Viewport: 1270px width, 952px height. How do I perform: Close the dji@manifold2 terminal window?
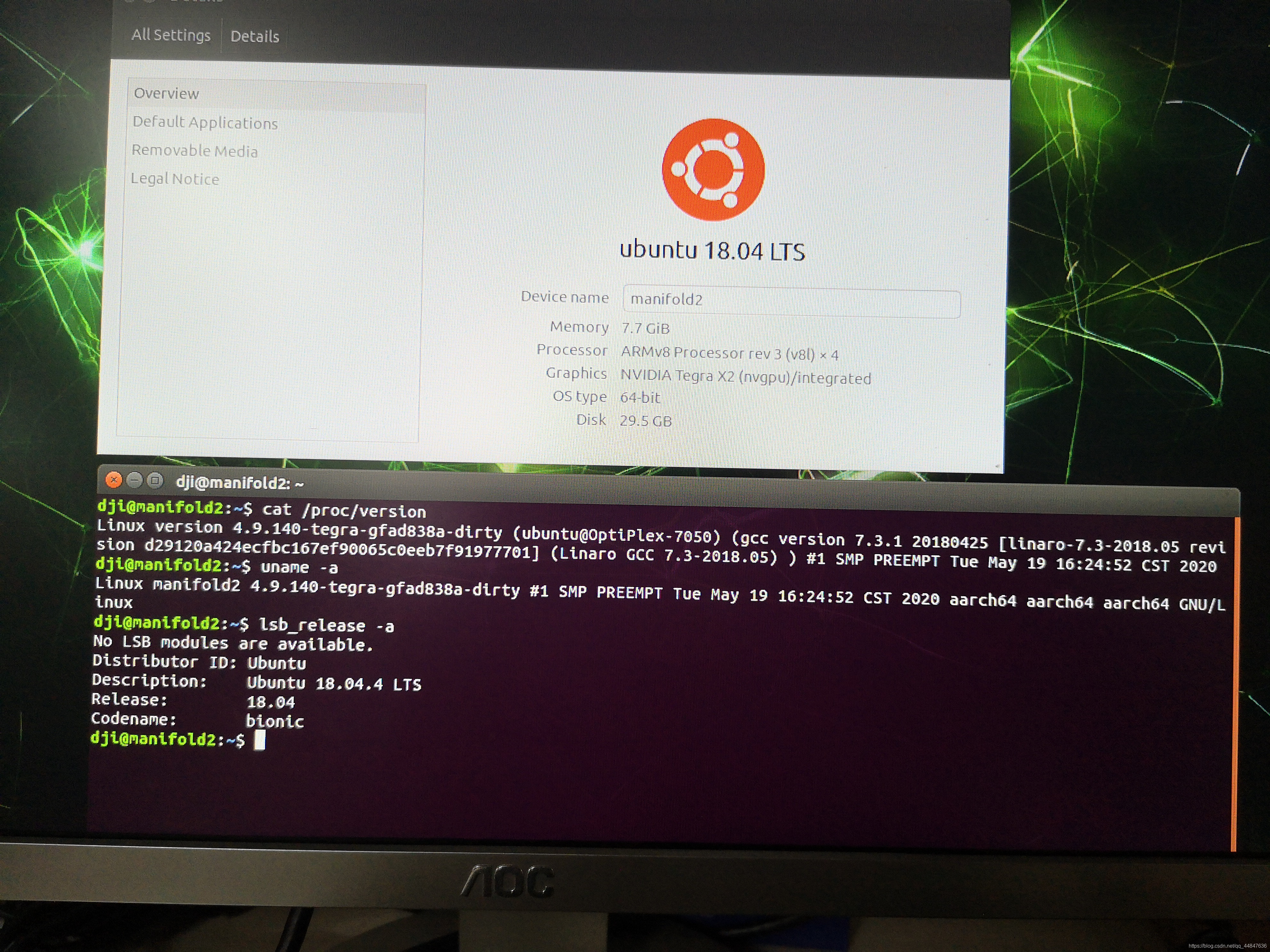point(114,480)
